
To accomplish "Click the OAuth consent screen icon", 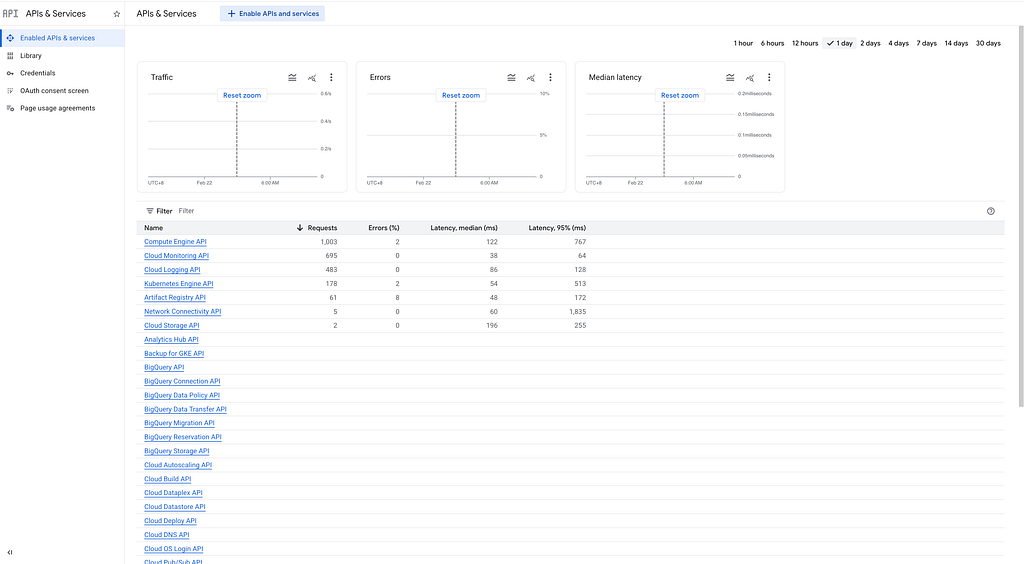I will click(x=10, y=91).
